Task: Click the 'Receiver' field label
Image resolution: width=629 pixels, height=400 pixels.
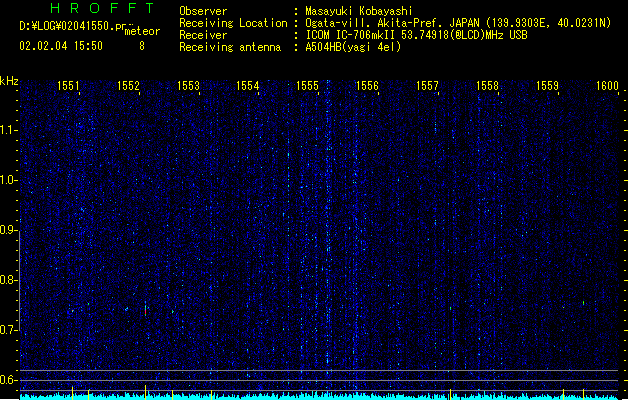Action: pos(203,35)
